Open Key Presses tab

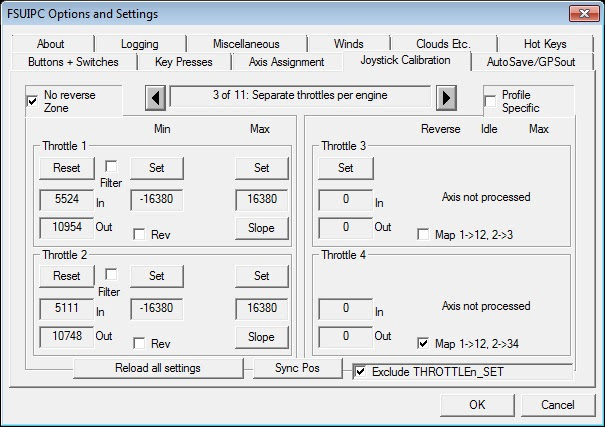pos(184,62)
